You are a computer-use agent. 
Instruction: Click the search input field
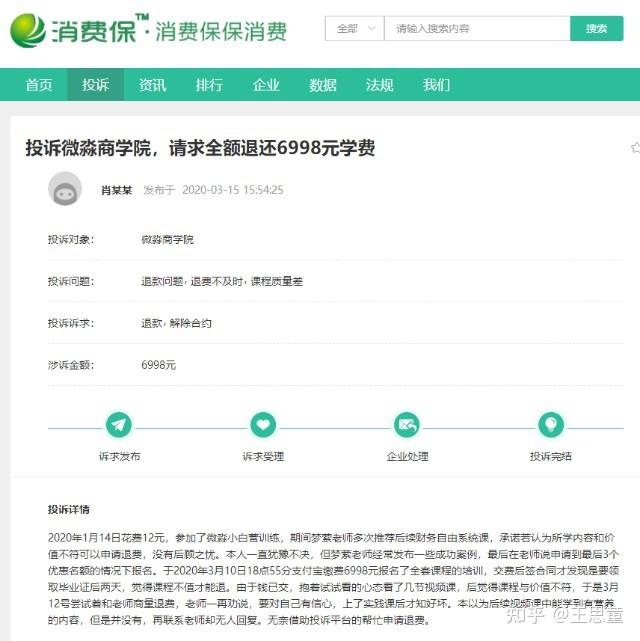coord(477,29)
